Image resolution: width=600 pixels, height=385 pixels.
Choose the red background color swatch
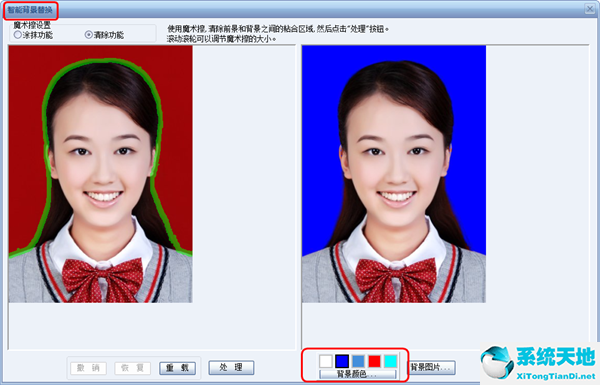375,361
